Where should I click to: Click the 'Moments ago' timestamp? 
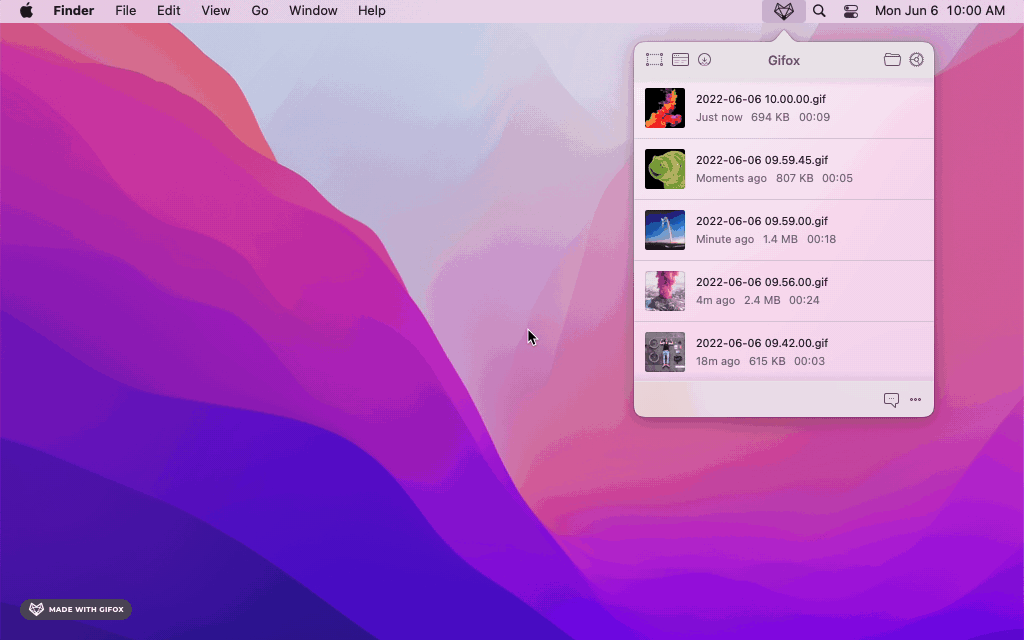[x=731, y=178]
